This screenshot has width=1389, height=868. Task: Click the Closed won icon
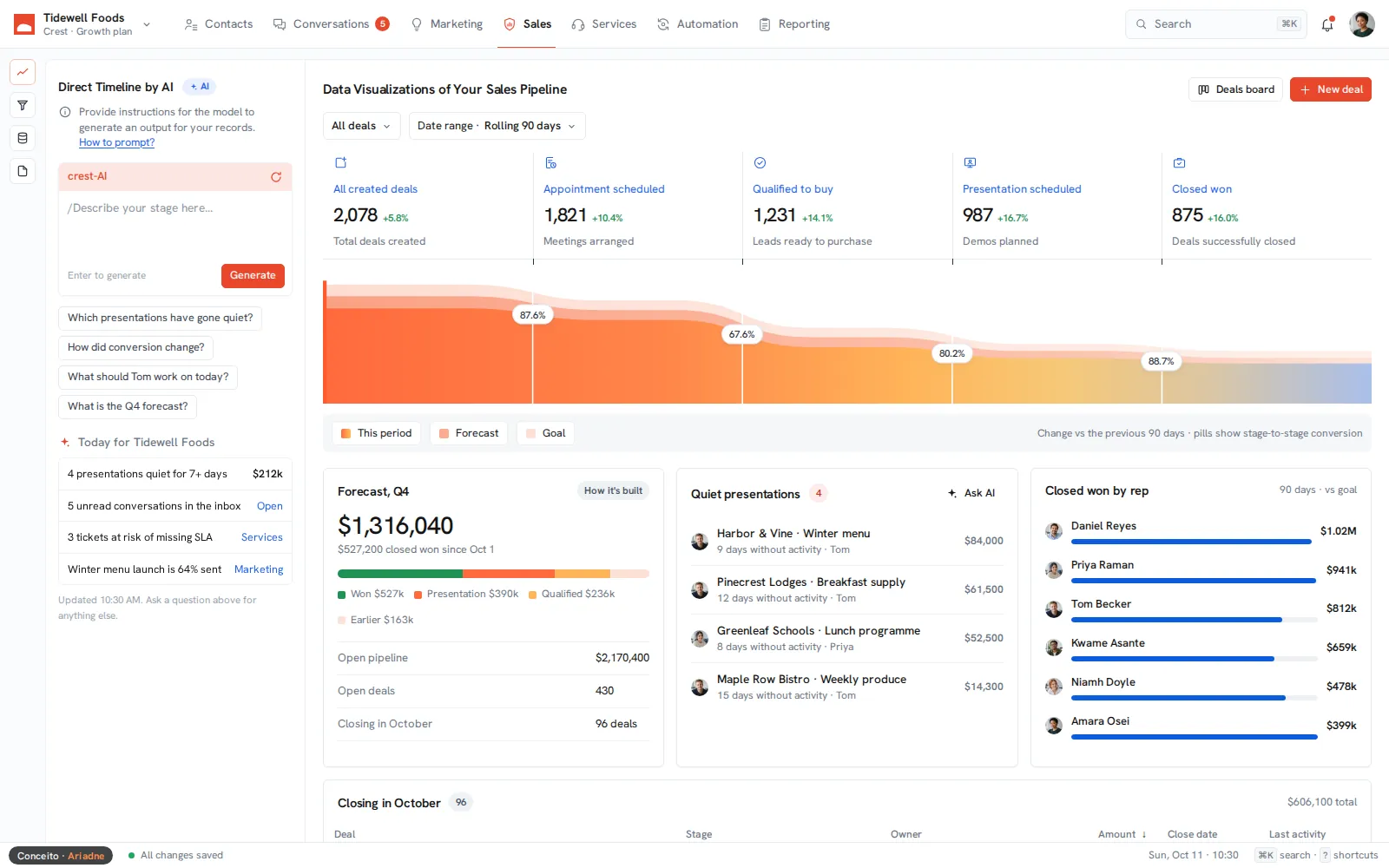[1179, 162]
